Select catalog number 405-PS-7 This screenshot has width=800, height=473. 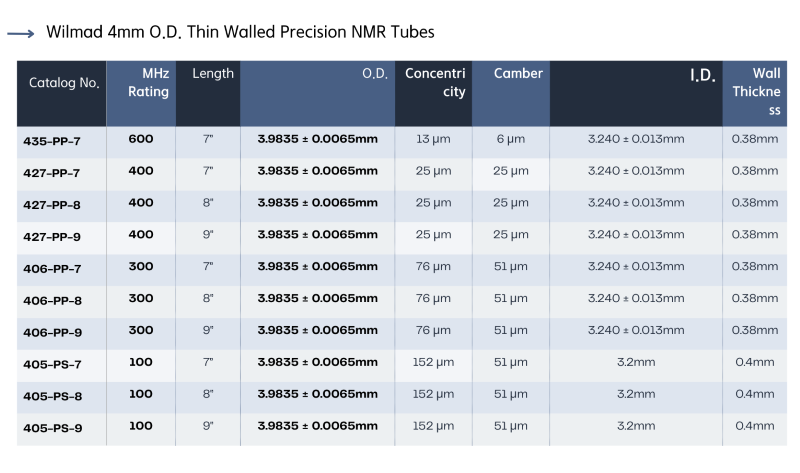tap(53, 365)
